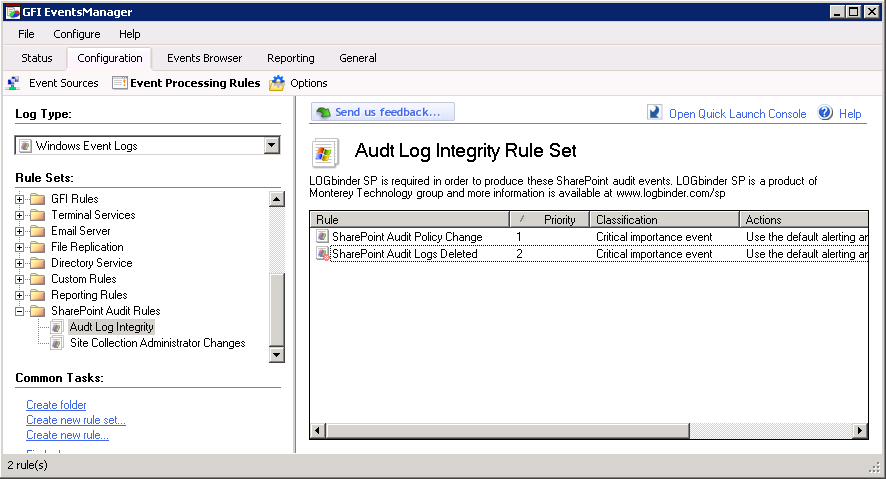This screenshot has height=479, width=886.
Task: Click the Directory Service folder icon
Action: [37, 263]
